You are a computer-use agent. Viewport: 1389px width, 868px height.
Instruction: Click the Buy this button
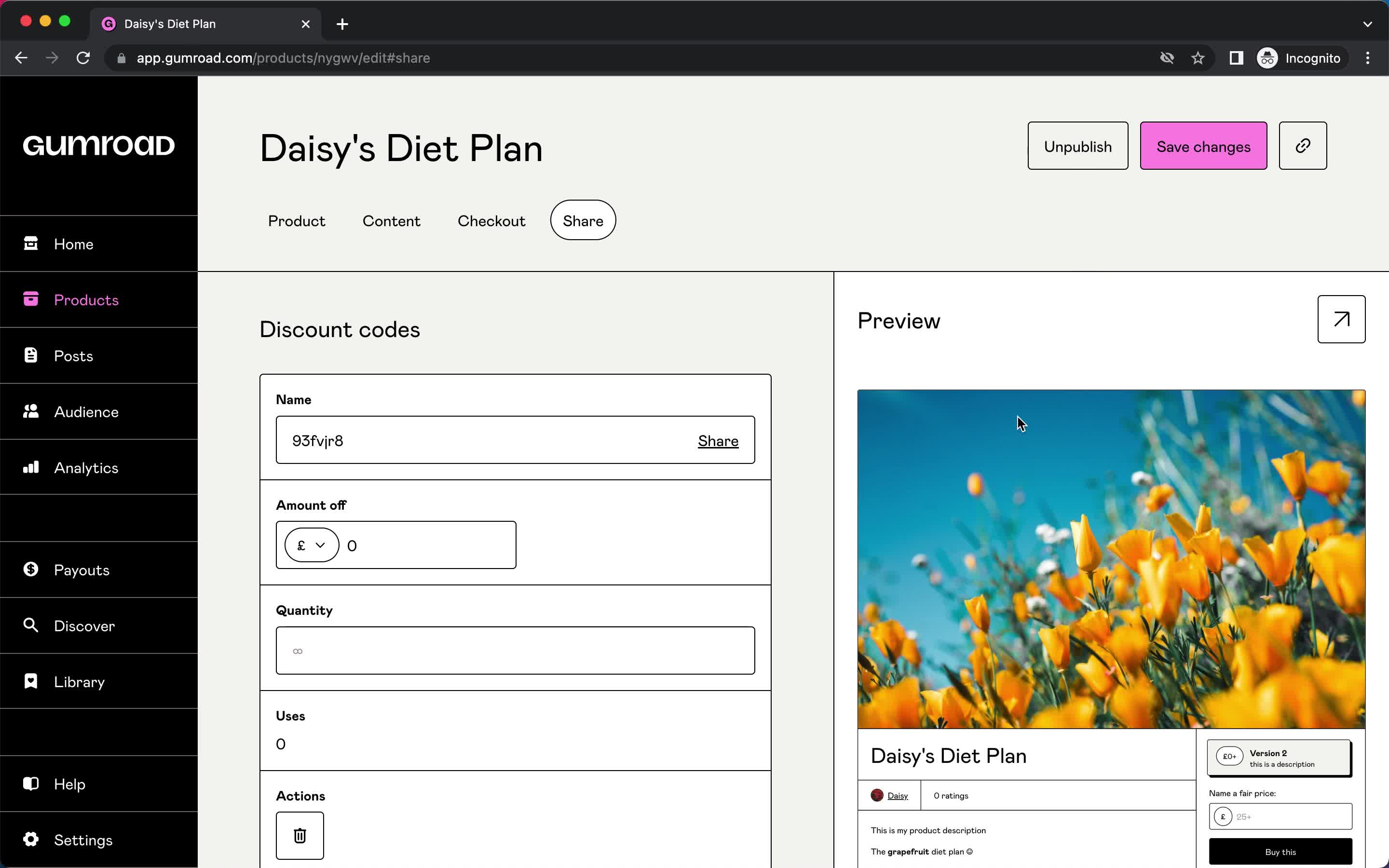[1280, 852]
